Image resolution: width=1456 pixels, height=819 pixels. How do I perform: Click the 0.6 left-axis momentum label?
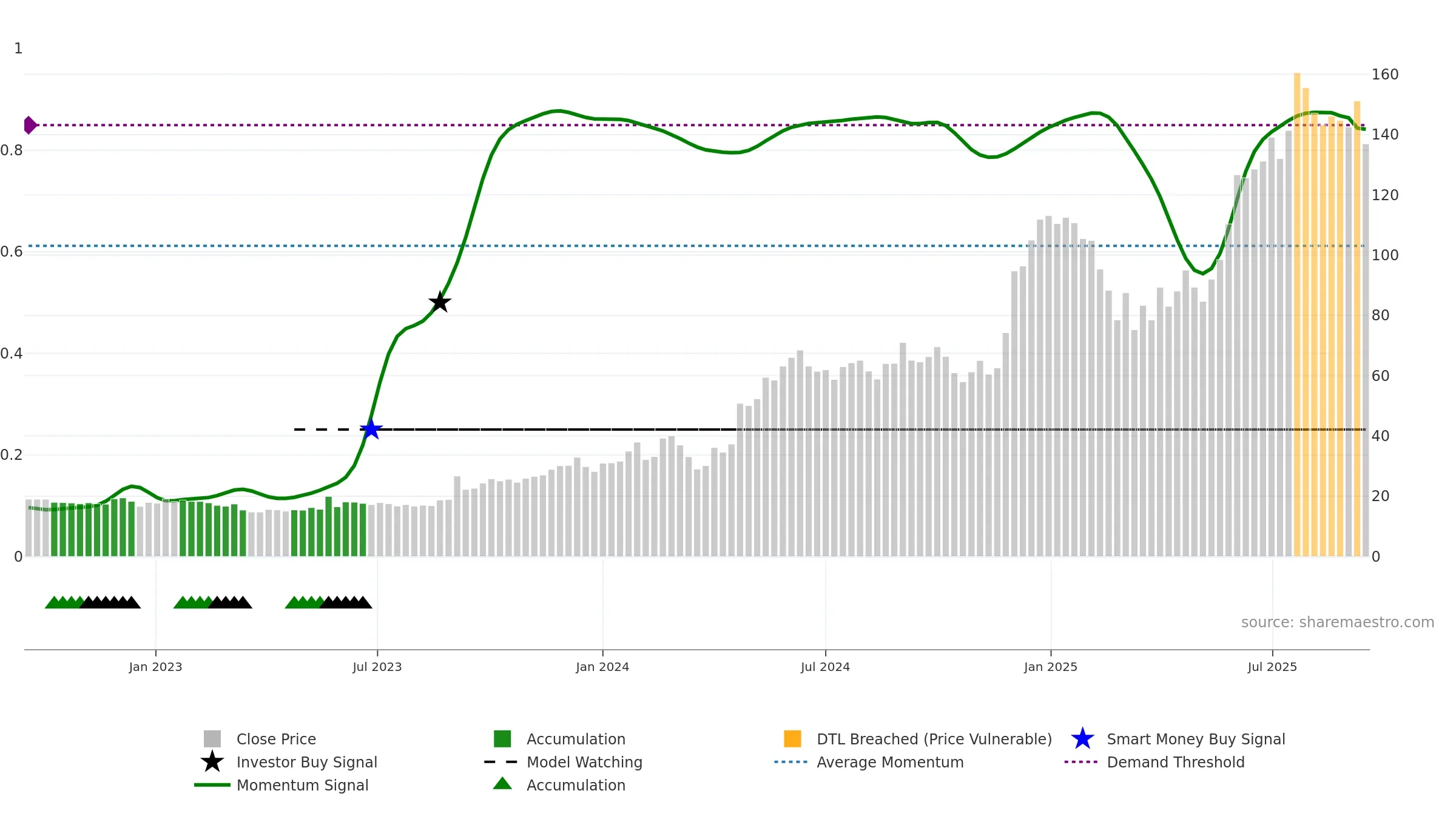(12, 251)
